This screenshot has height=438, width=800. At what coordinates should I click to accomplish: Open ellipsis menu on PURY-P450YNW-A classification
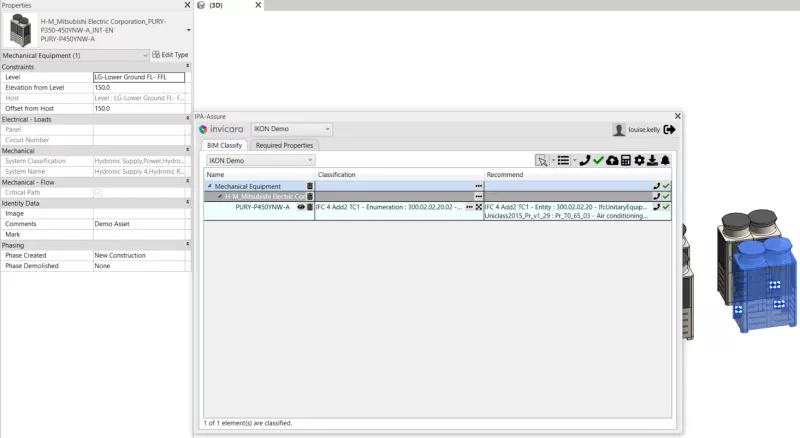469,207
